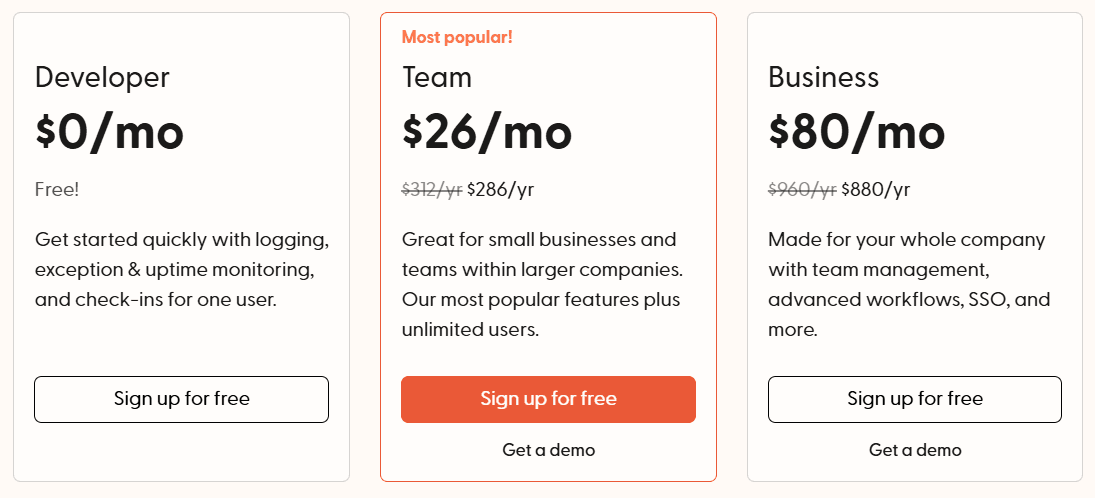
Task: Open Get a demo link in Team plan
Action: [548, 450]
